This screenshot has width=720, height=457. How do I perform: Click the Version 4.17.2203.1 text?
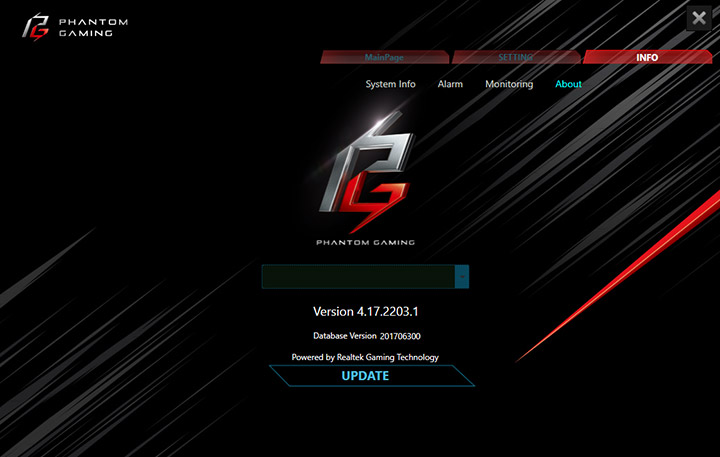pos(366,312)
